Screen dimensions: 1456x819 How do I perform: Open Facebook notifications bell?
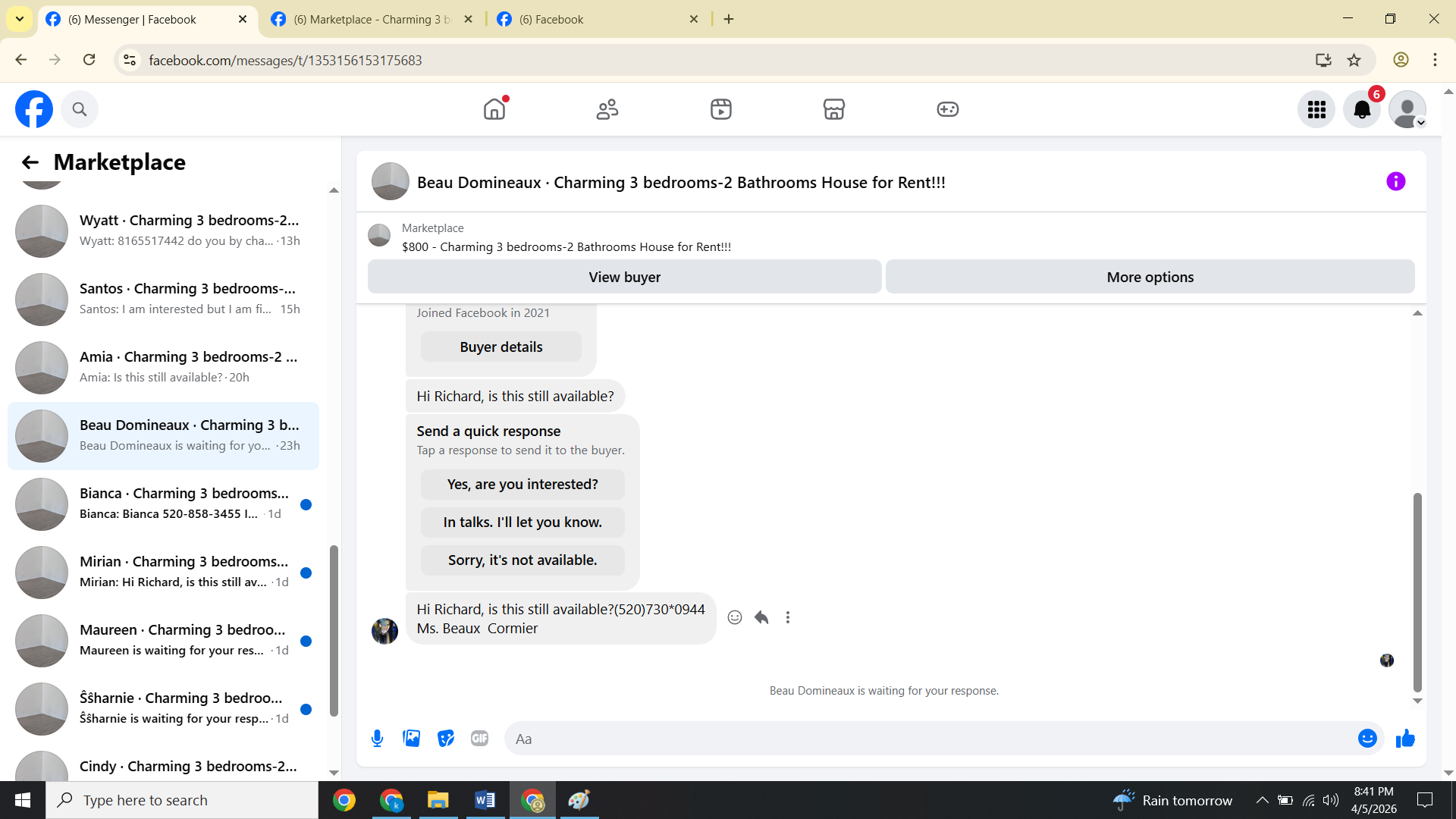(1361, 110)
